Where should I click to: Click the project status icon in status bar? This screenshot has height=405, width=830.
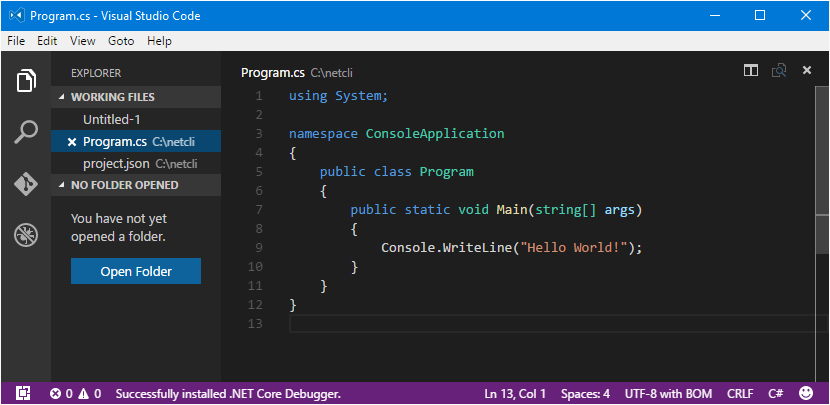[x=23, y=393]
